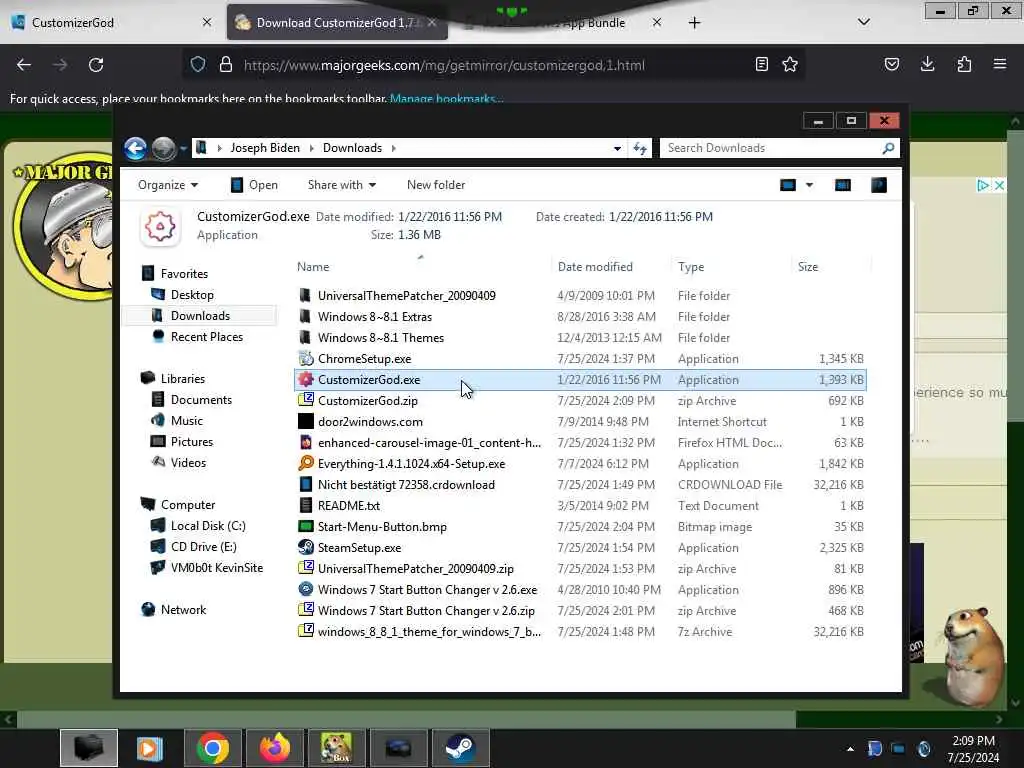The image size is (1024, 768).
Task: Open a new Firefox tab
Action: pyautogui.click(x=694, y=23)
